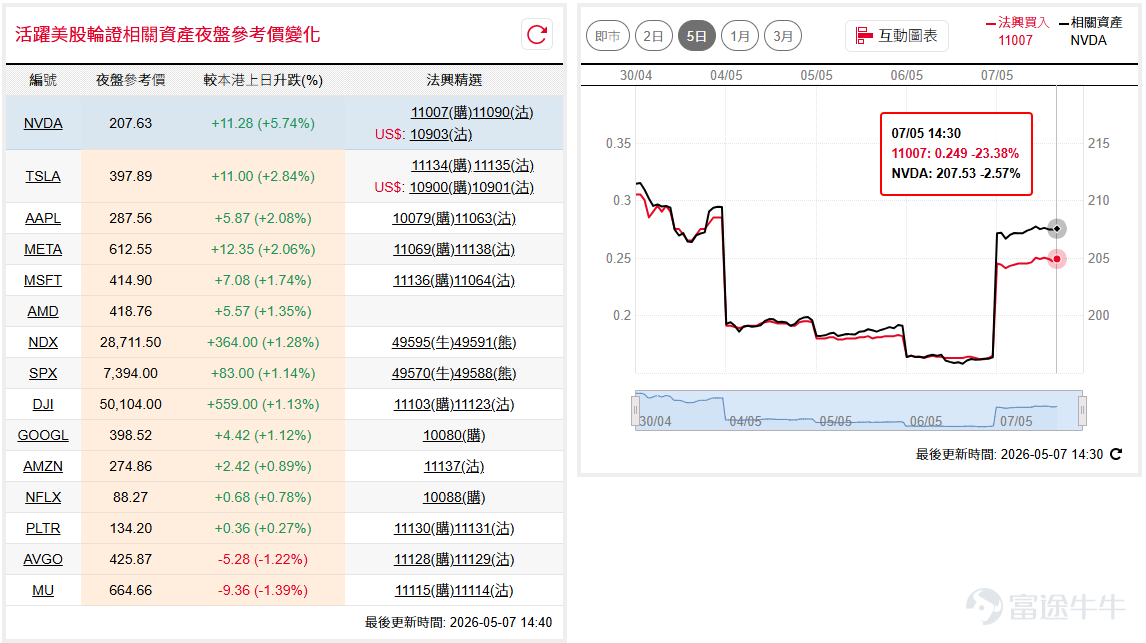
Task: Open TSLA put warrant 11135(沽)
Action: (x=504, y=165)
